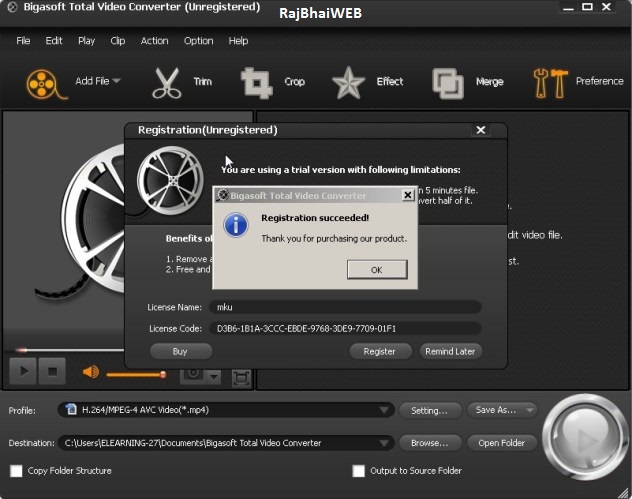Mute the volume speaker icon
Screen dimensions: 632x499
coord(91,372)
